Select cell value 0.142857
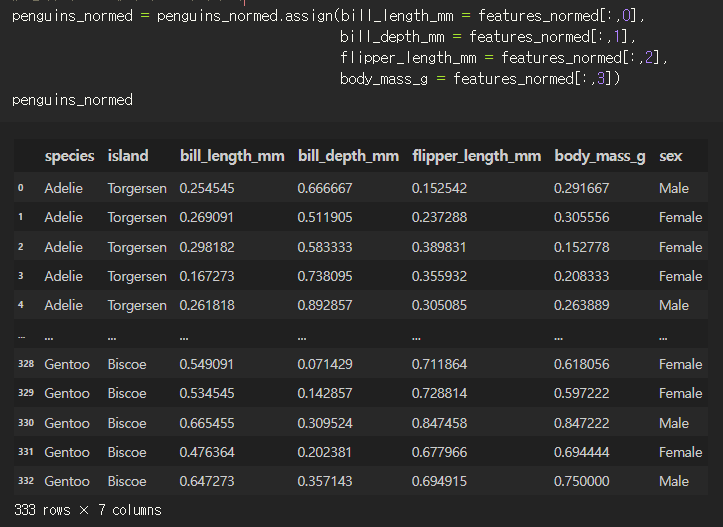 click(325, 393)
